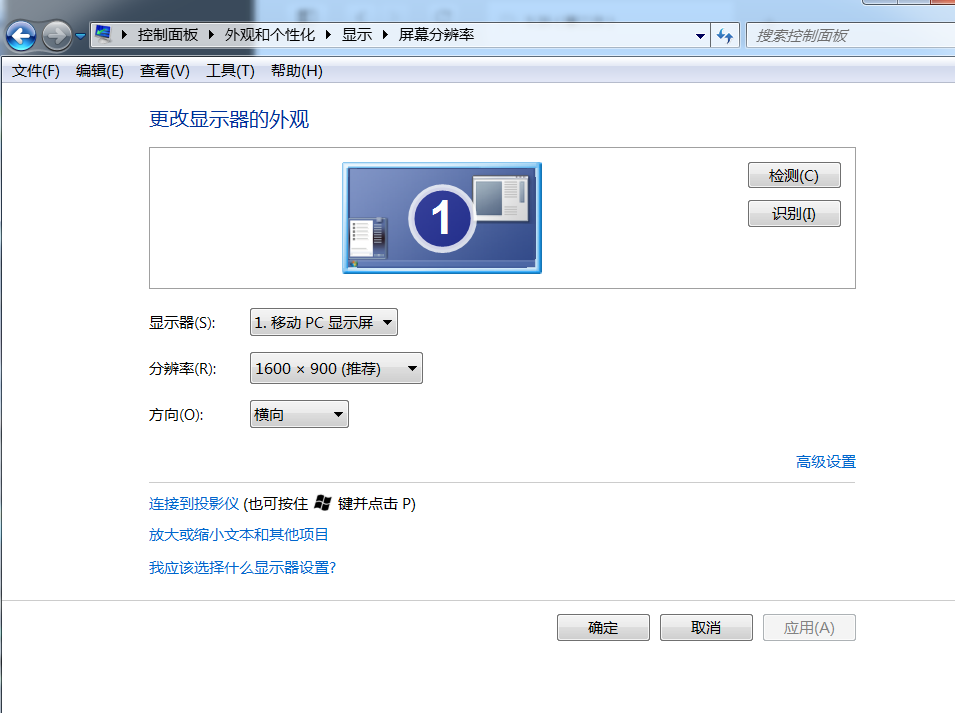The height and width of the screenshot is (713, 955).
Task: Click the Back navigation arrow
Action: 20,36
